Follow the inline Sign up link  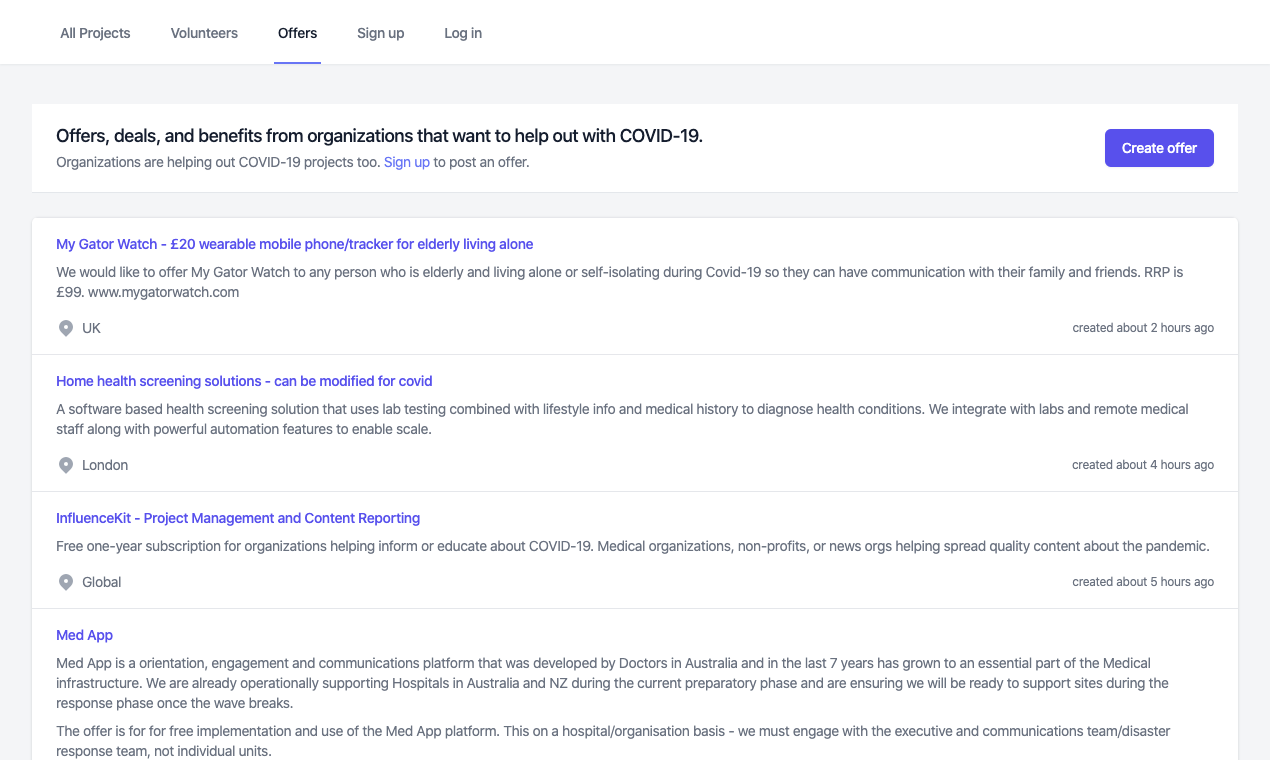(x=407, y=162)
